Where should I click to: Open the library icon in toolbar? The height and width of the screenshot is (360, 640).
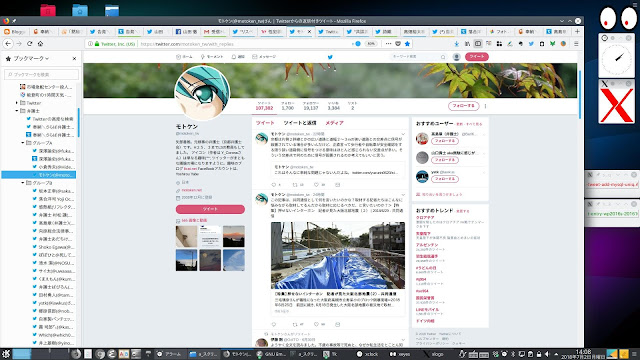coord(467,44)
